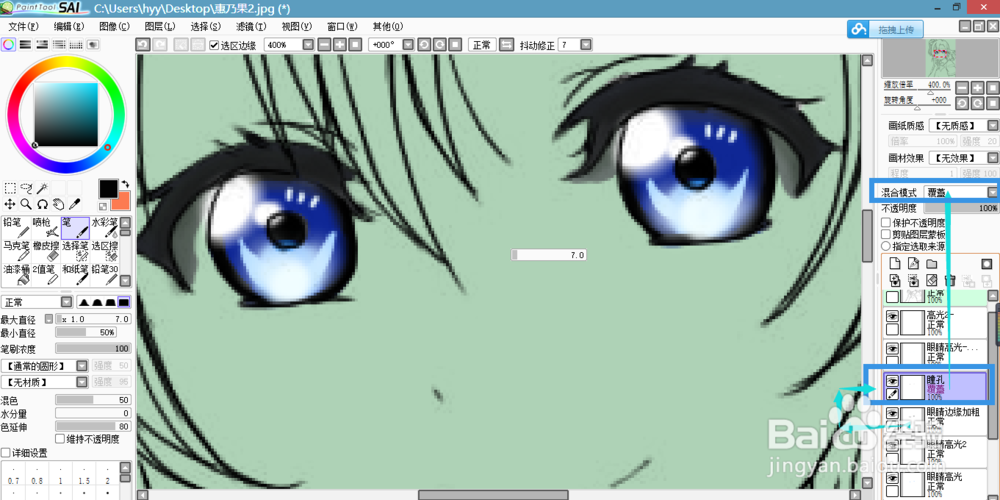Rotate canvas counterclockwise in toolbar

click(x=423, y=45)
